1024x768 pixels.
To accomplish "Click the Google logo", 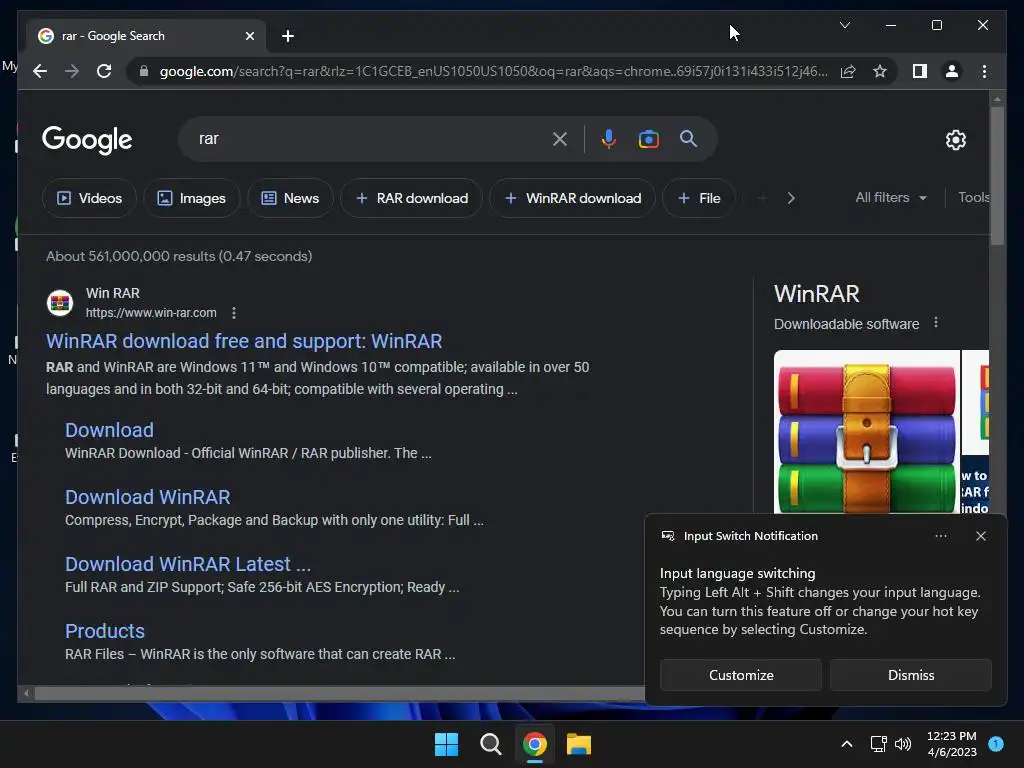I will [87, 140].
